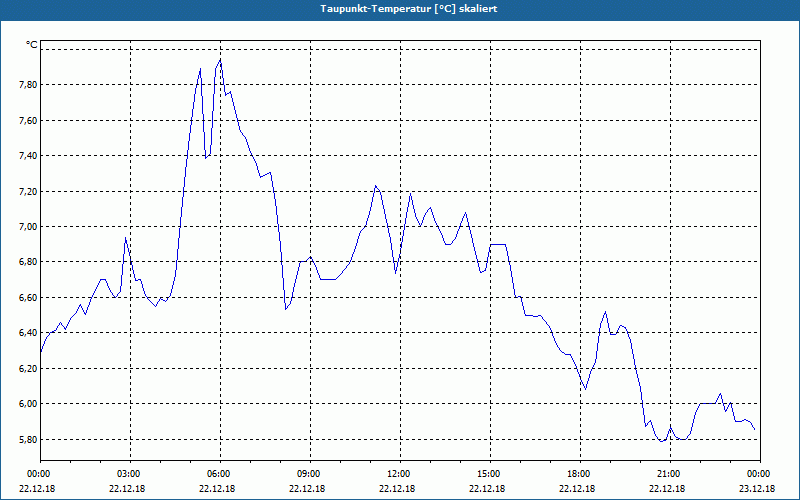The width and height of the screenshot is (800, 500).
Task: Select the 6,80 y-axis value
Action: (29, 262)
